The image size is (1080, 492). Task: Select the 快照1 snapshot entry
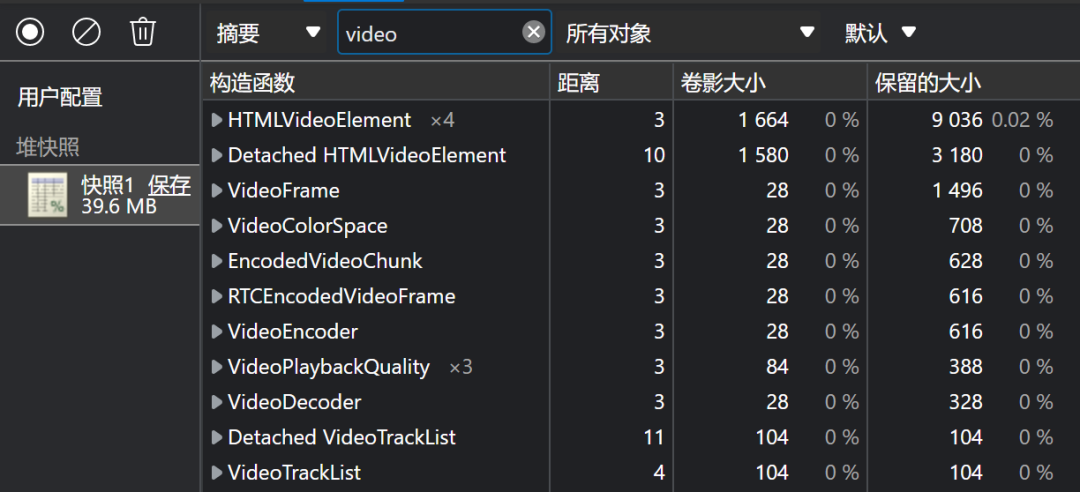click(x=100, y=195)
